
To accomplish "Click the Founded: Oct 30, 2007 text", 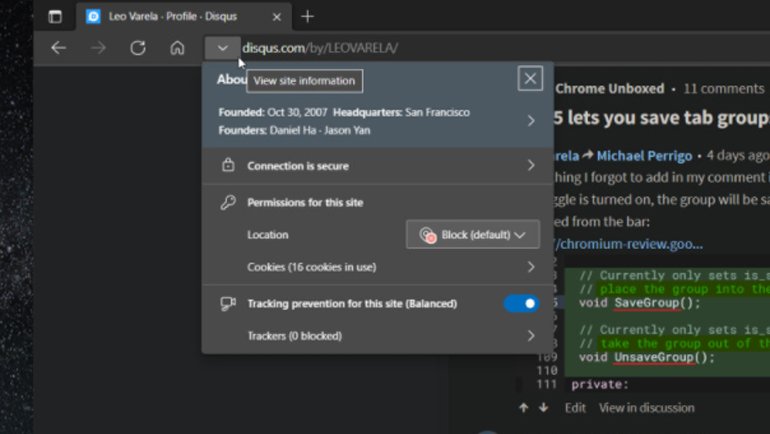I will [x=273, y=112].
